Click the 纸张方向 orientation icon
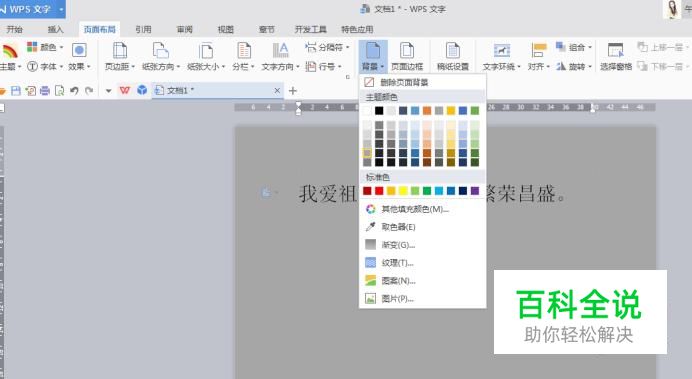Viewport: 692px width, 379px height. [x=161, y=51]
